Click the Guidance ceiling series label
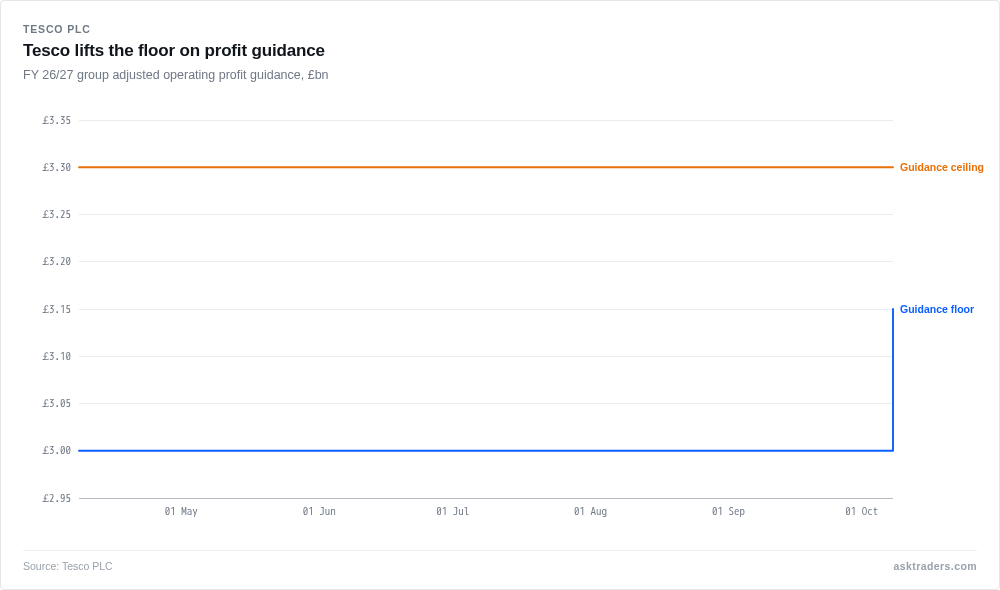This screenshot has width=1000, height=590. [941, 167]
